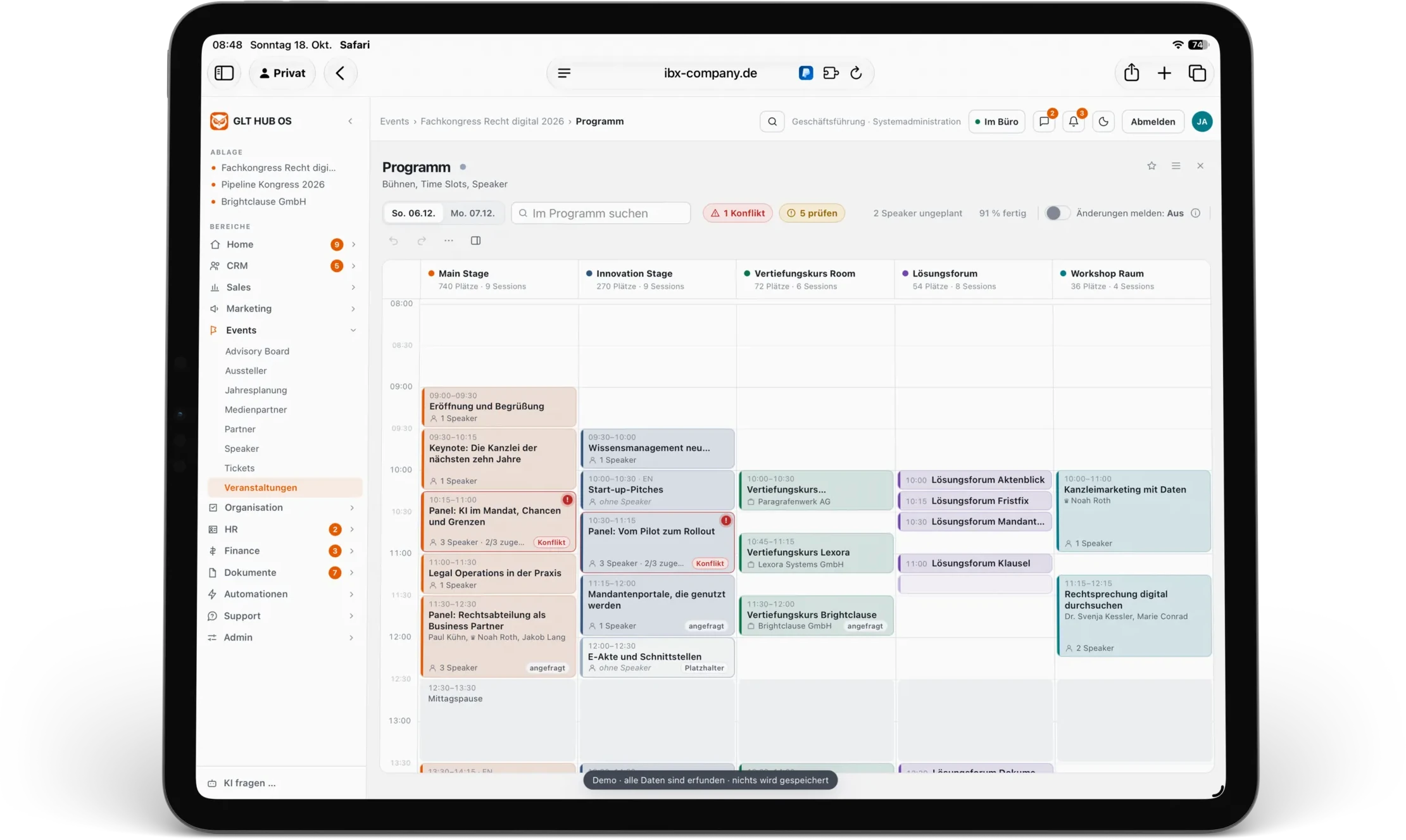1406x840 pixels.
Task: Open the notifications bell icon
Action: click(x=1074, y=122)
